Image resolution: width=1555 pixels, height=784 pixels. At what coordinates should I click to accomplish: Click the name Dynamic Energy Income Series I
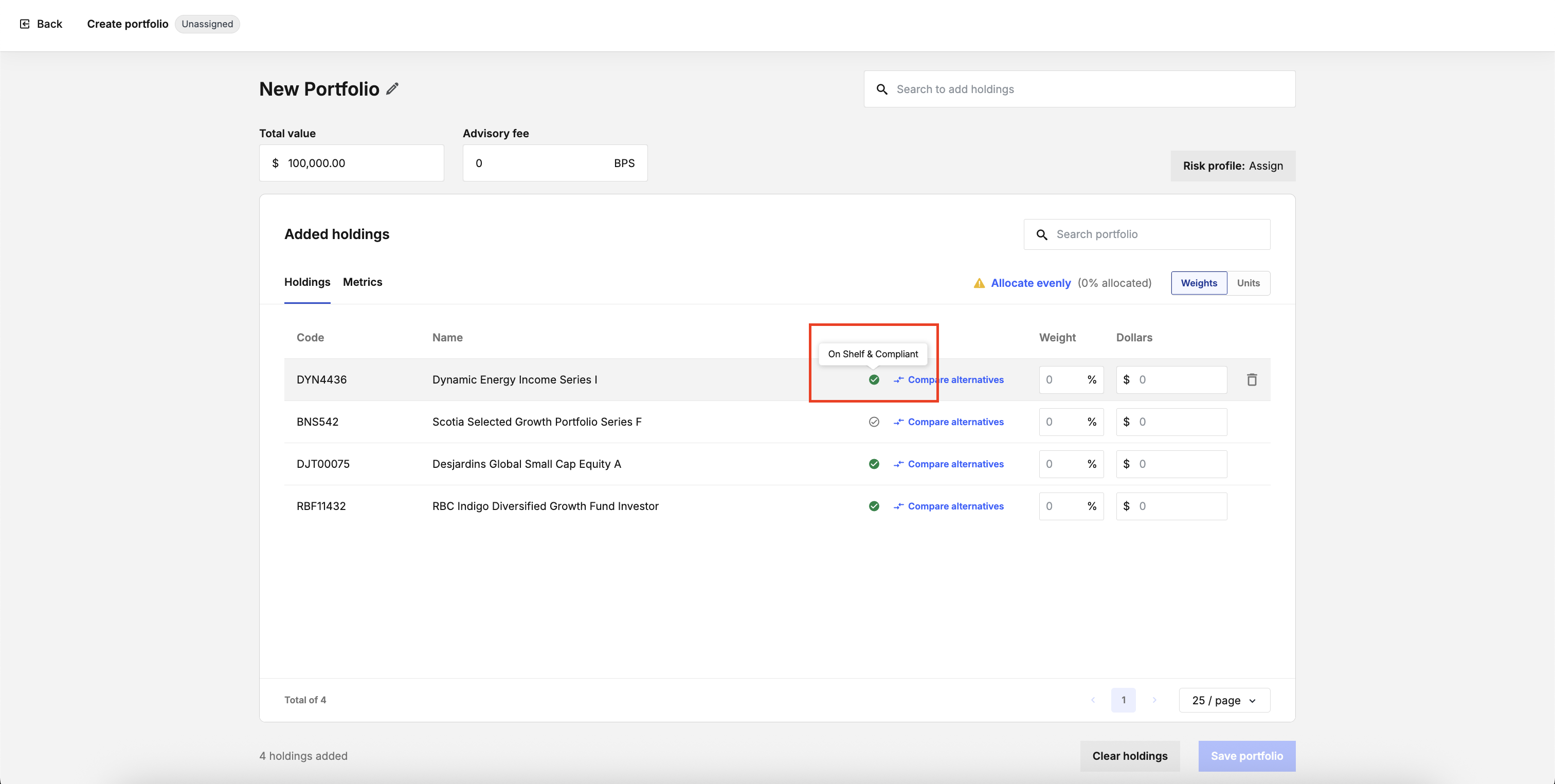tap(514, 379)
